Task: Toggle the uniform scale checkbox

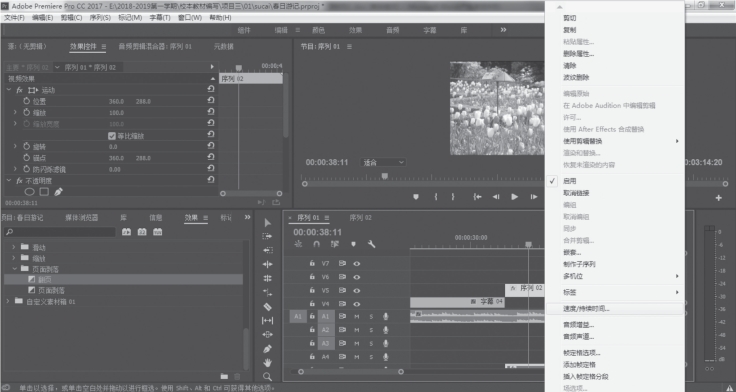Action: point(112,136)
